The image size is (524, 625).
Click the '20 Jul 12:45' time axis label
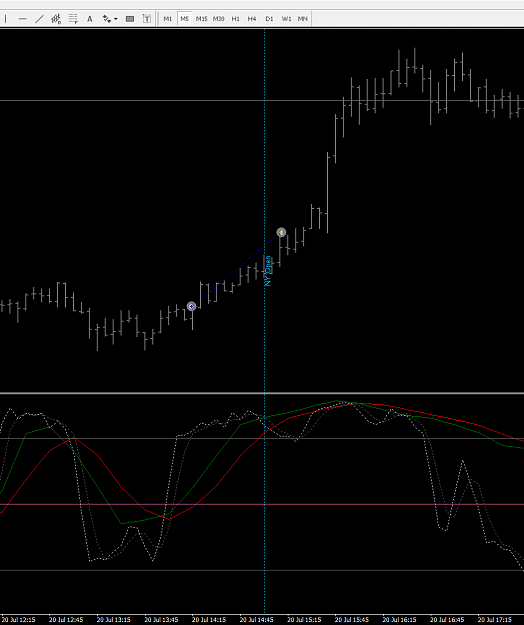(x=66, y=620)
